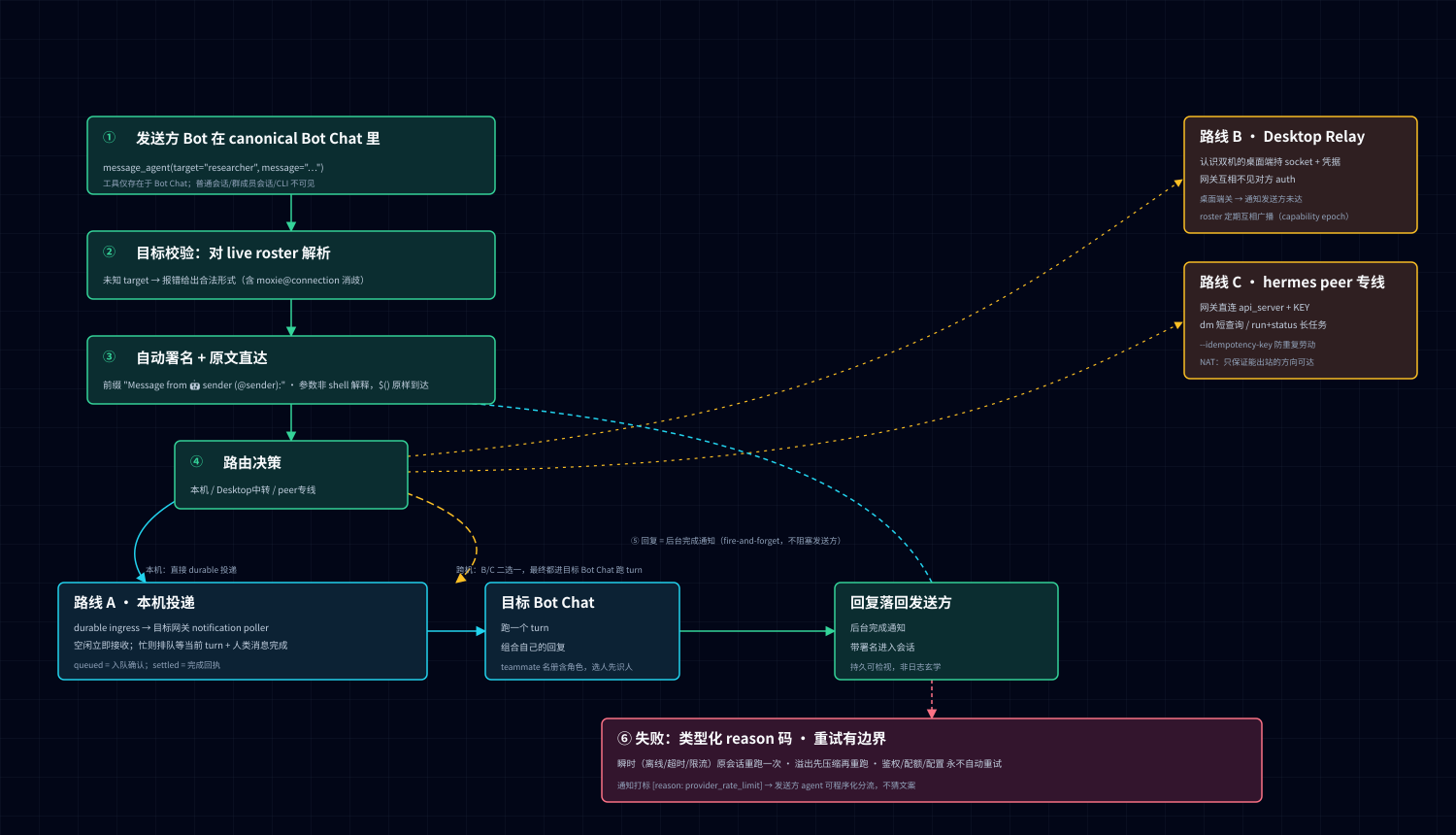Click the heading "路由决策"
The height and width of the screenshot is (835, 1456).
click(252, 463)
